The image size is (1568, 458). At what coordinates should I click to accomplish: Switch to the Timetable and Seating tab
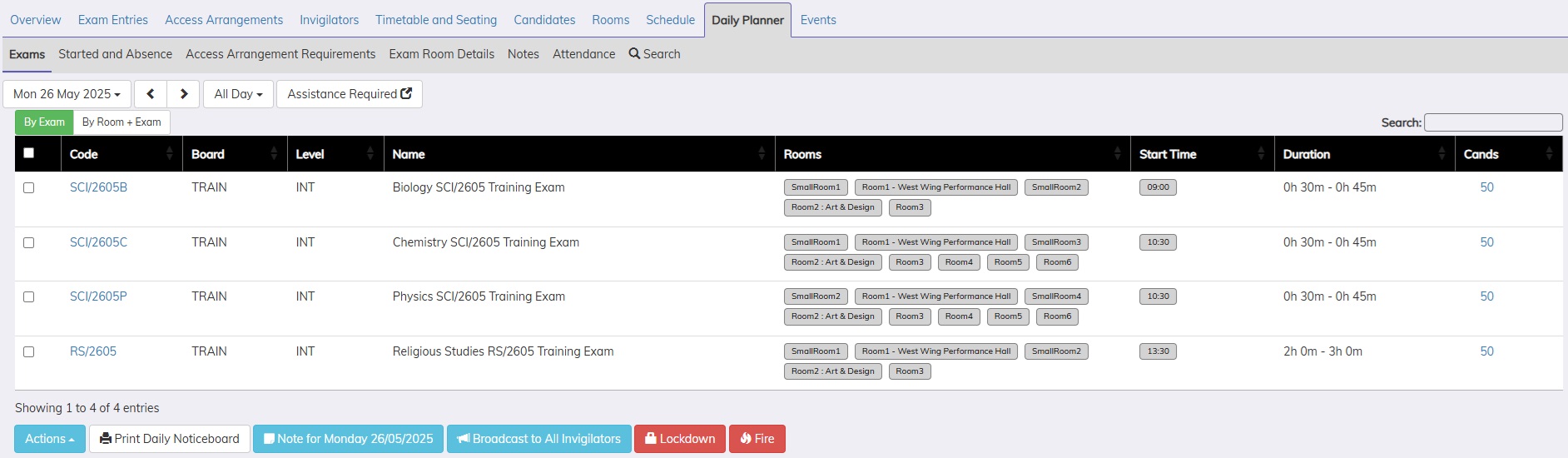[x=435, y=20]
